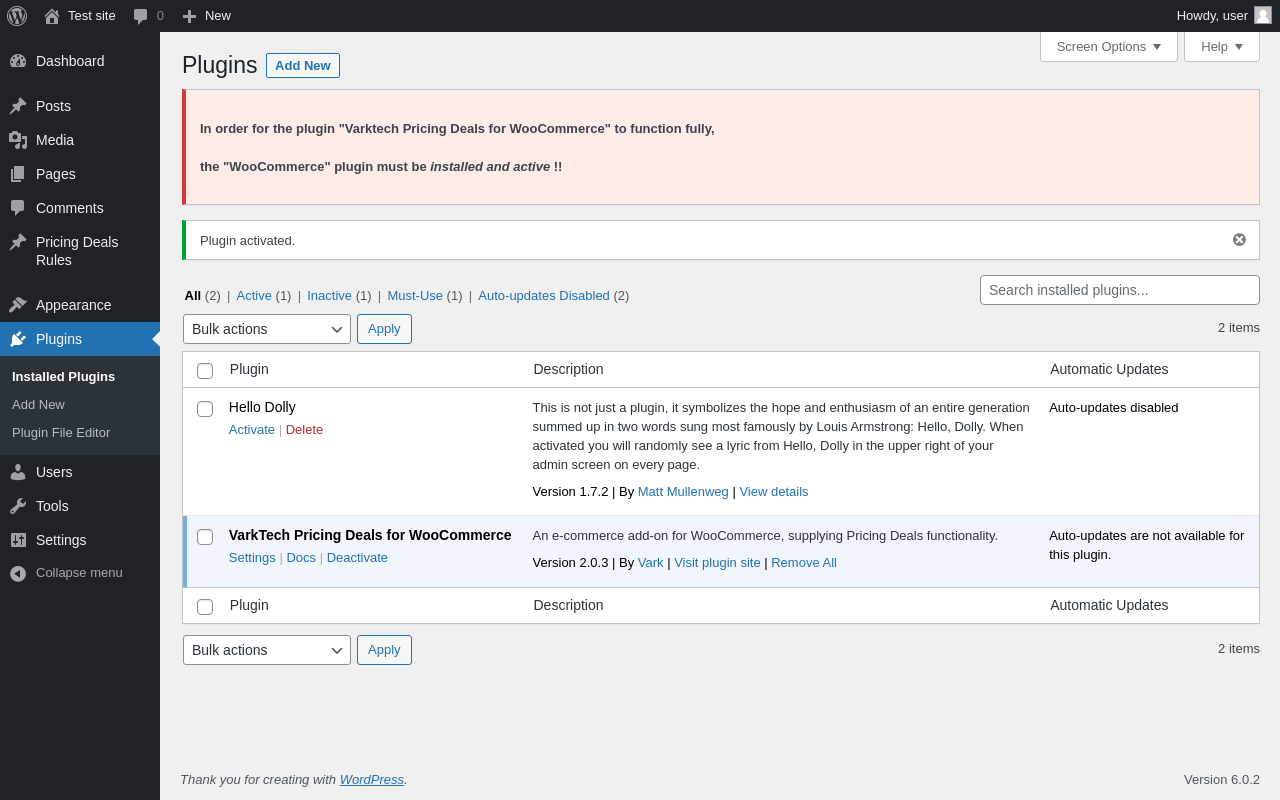The height and width of the screenshot is (800, 1280).
Task: Click the top Apply button
Action: click(384, 329)
